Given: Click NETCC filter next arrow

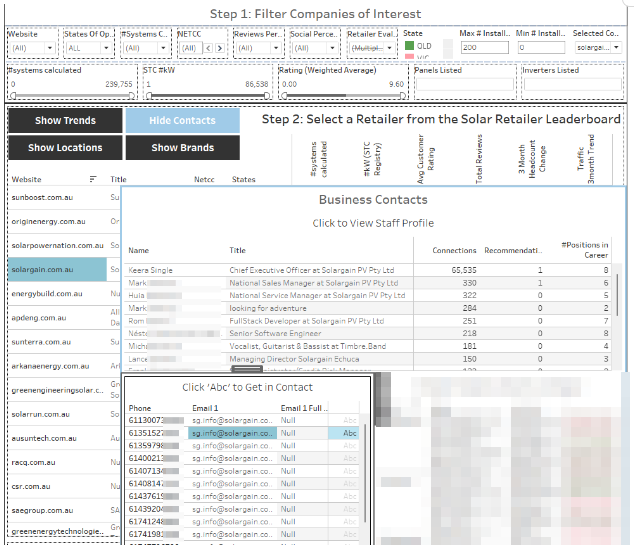Looking at the screenshot, I should pyautogui.click(x=220, y=48).
